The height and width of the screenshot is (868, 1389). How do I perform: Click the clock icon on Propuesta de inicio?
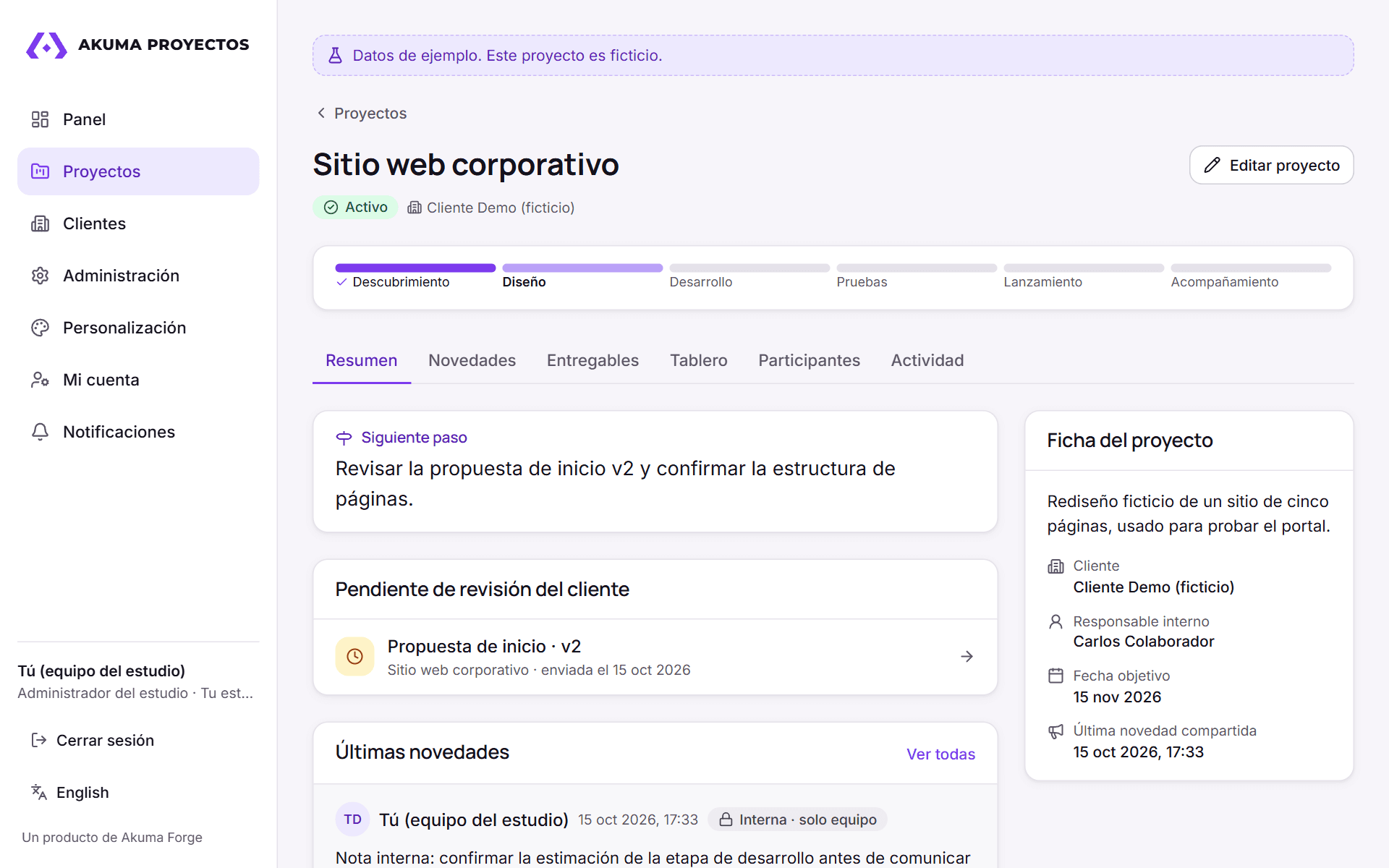click(354, 656)
